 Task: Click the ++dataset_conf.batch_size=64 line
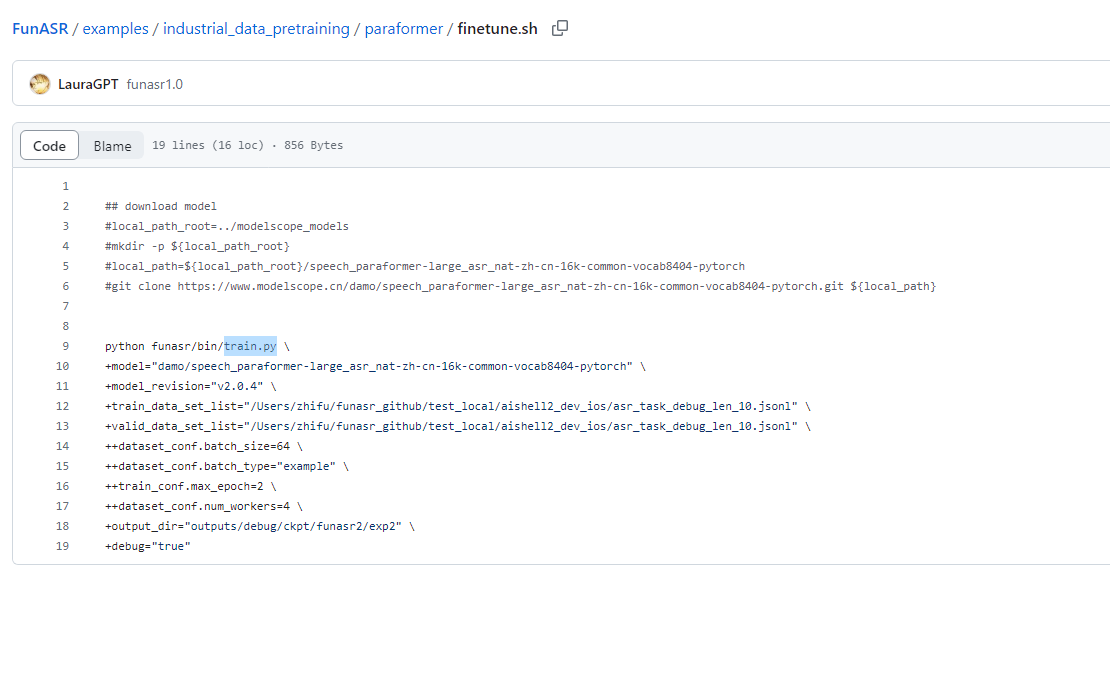tap(204, 446)
